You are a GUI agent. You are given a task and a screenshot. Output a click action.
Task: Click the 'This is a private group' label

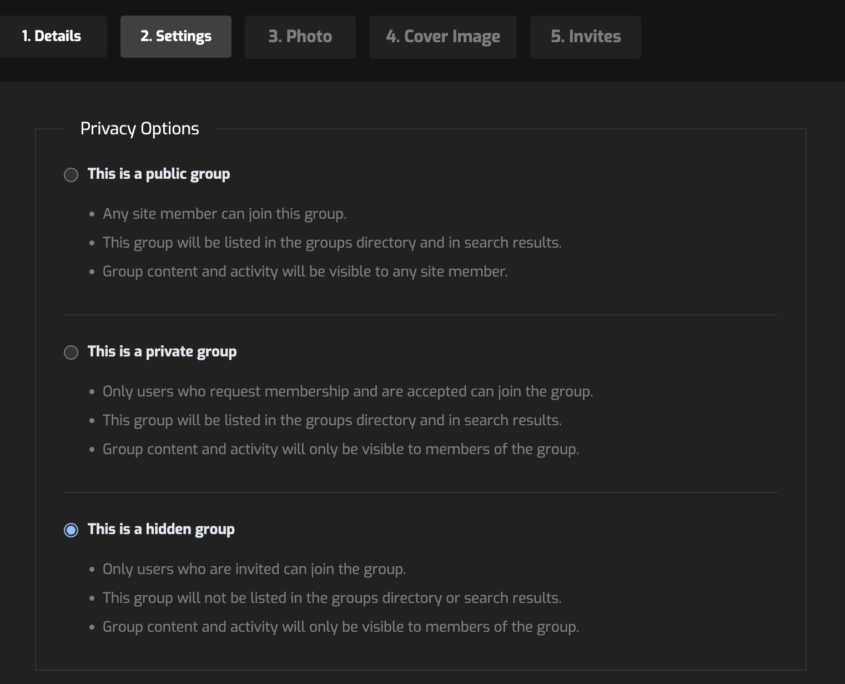(x=162, y=352)
